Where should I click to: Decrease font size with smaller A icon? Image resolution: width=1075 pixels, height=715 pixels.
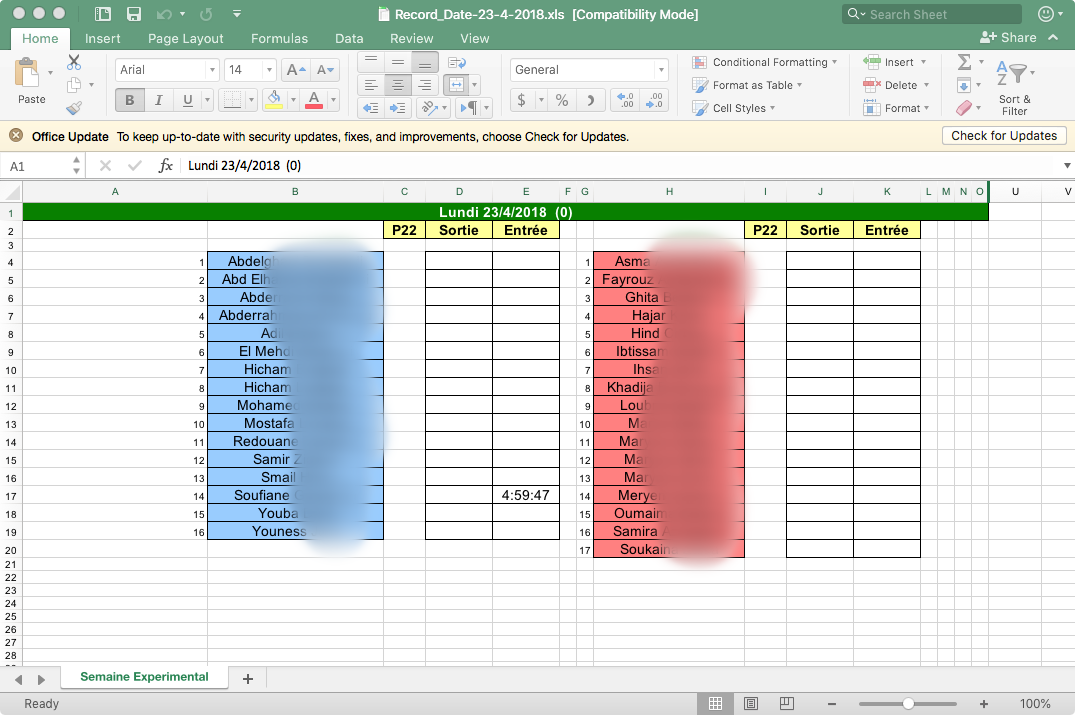[325, 70]
